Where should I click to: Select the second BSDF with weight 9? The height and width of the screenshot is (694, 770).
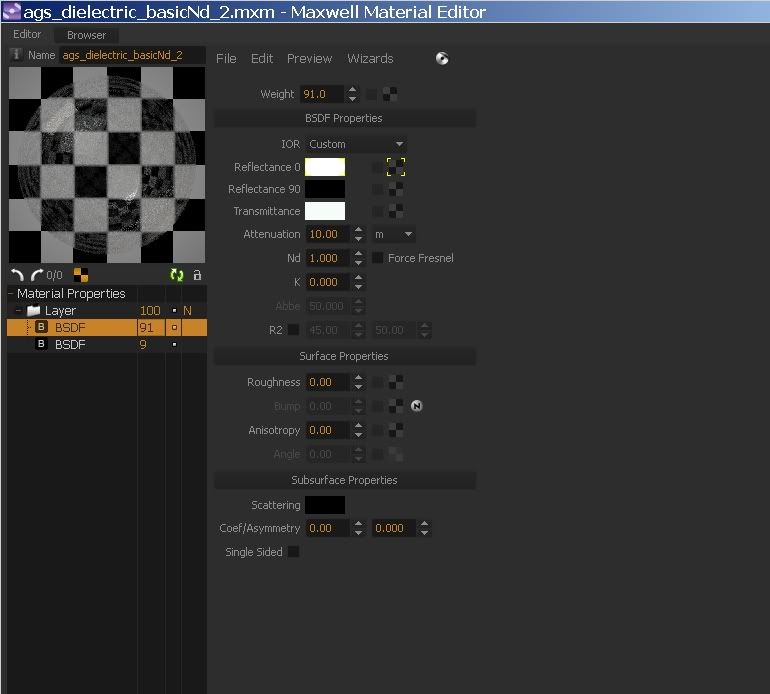tap(70, 344)
